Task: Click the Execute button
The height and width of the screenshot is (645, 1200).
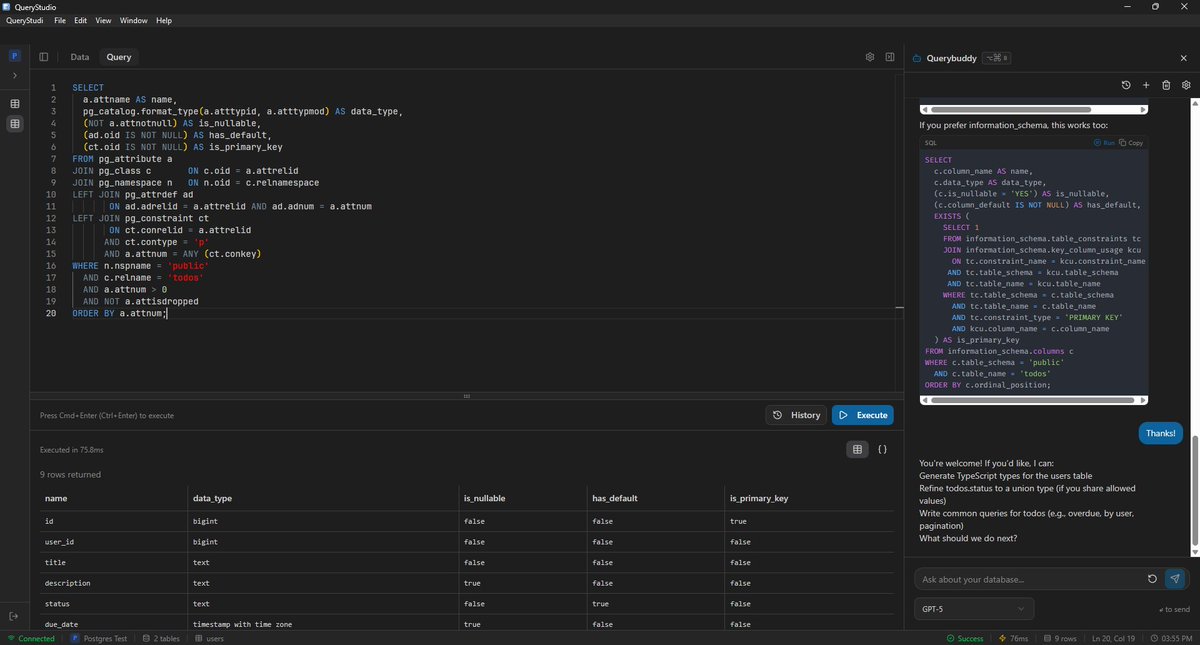Action: pos(863,415)
